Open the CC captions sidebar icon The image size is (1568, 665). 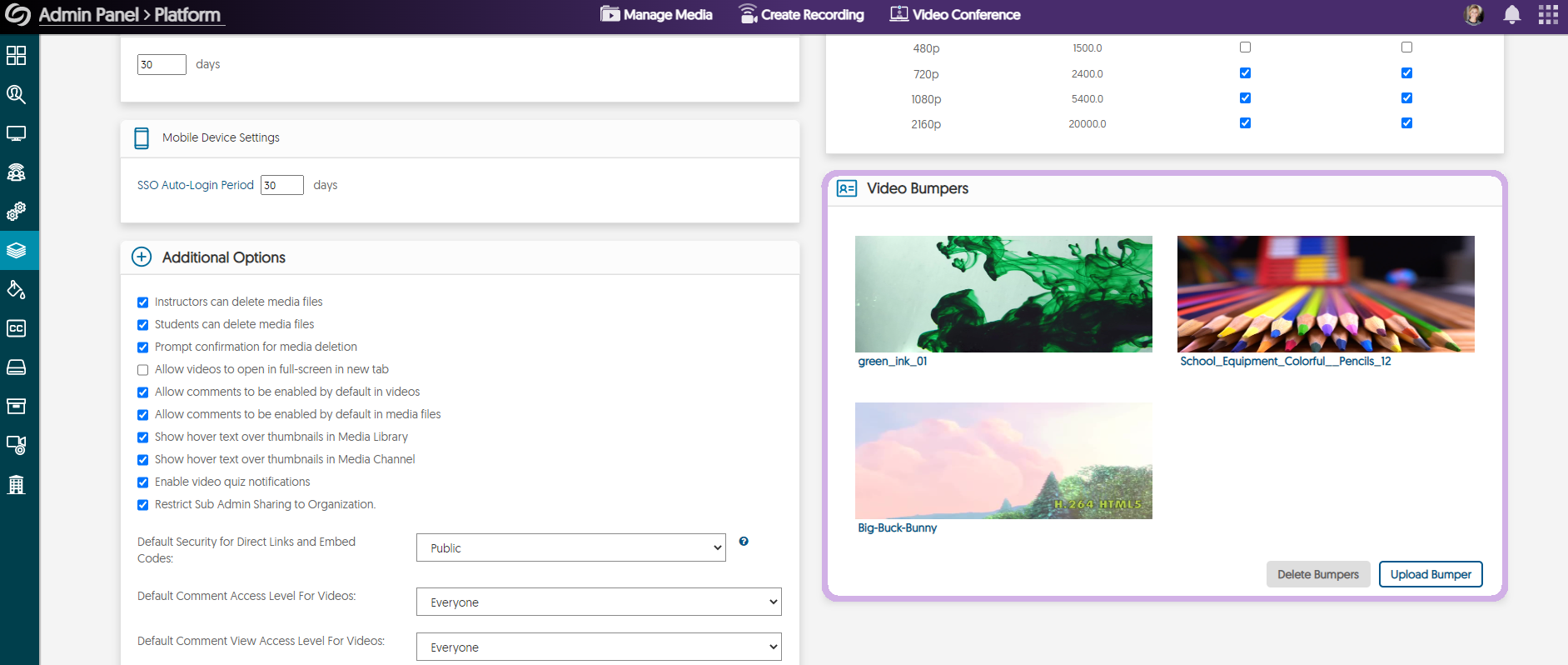click(16, 328)
